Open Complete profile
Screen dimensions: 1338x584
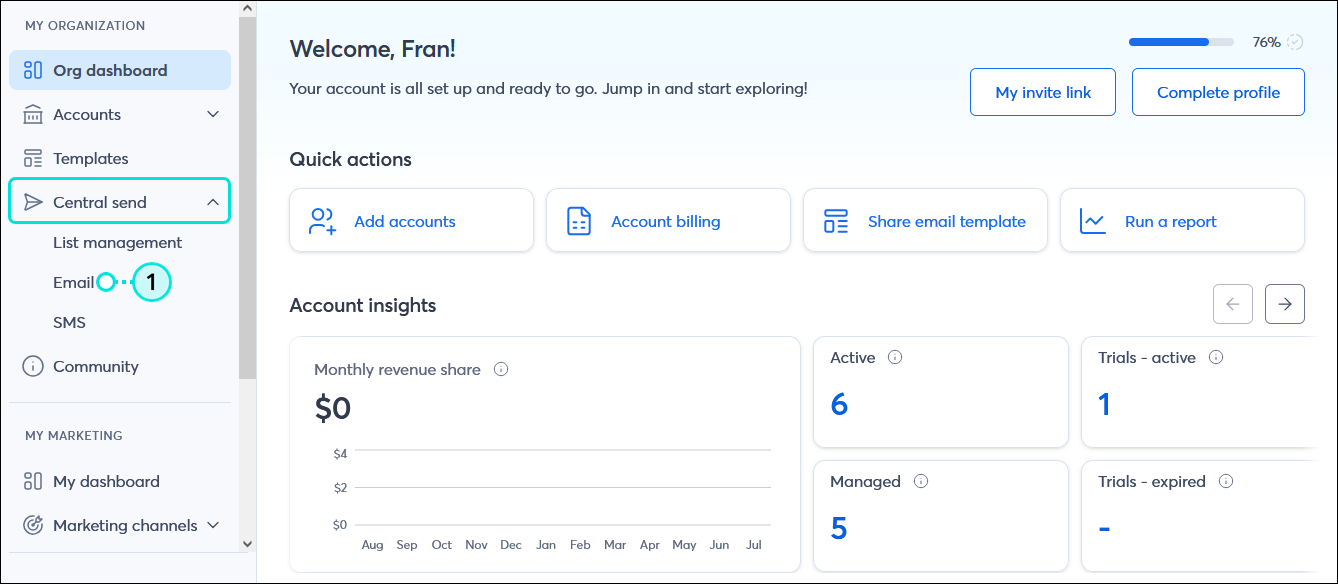1218,91
